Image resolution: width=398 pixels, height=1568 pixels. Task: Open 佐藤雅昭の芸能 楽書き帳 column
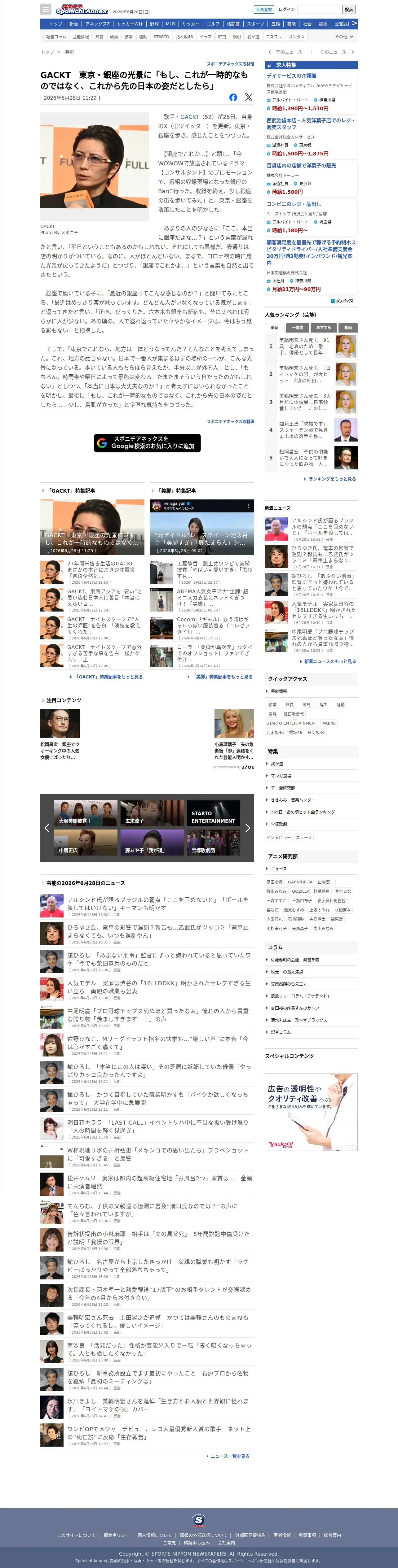coord(295,960)
